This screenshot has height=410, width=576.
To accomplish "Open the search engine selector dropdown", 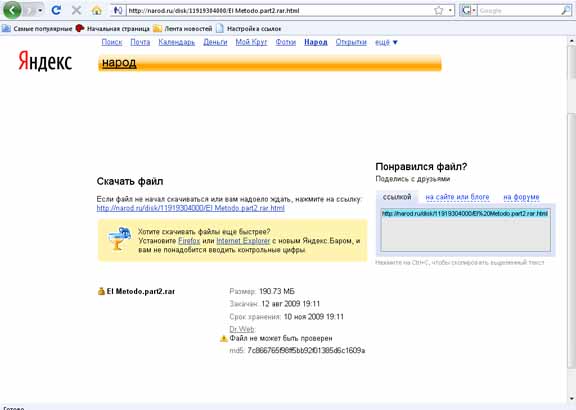I will [469, 11].
